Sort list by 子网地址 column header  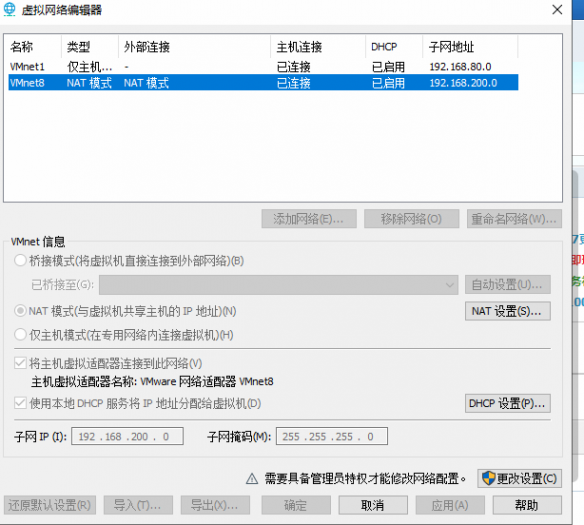(x=470, y=47)
